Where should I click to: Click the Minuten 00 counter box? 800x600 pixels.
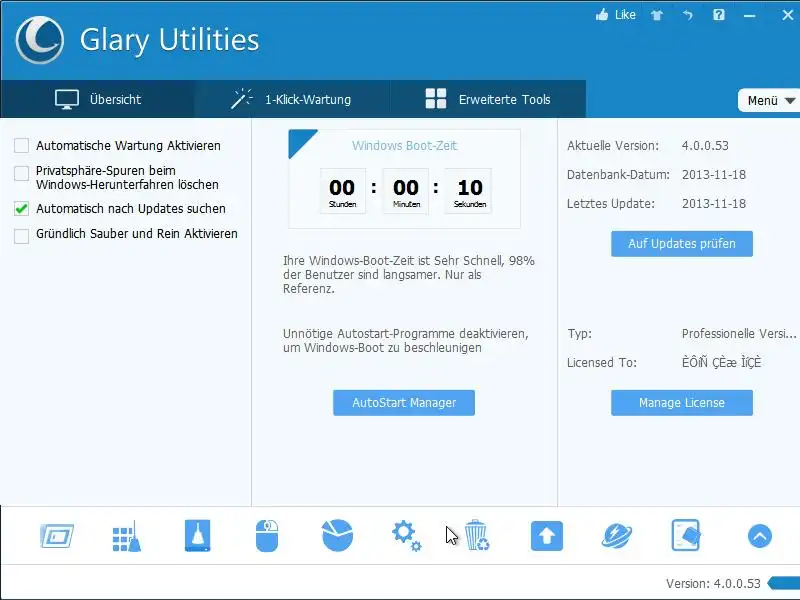406,191
